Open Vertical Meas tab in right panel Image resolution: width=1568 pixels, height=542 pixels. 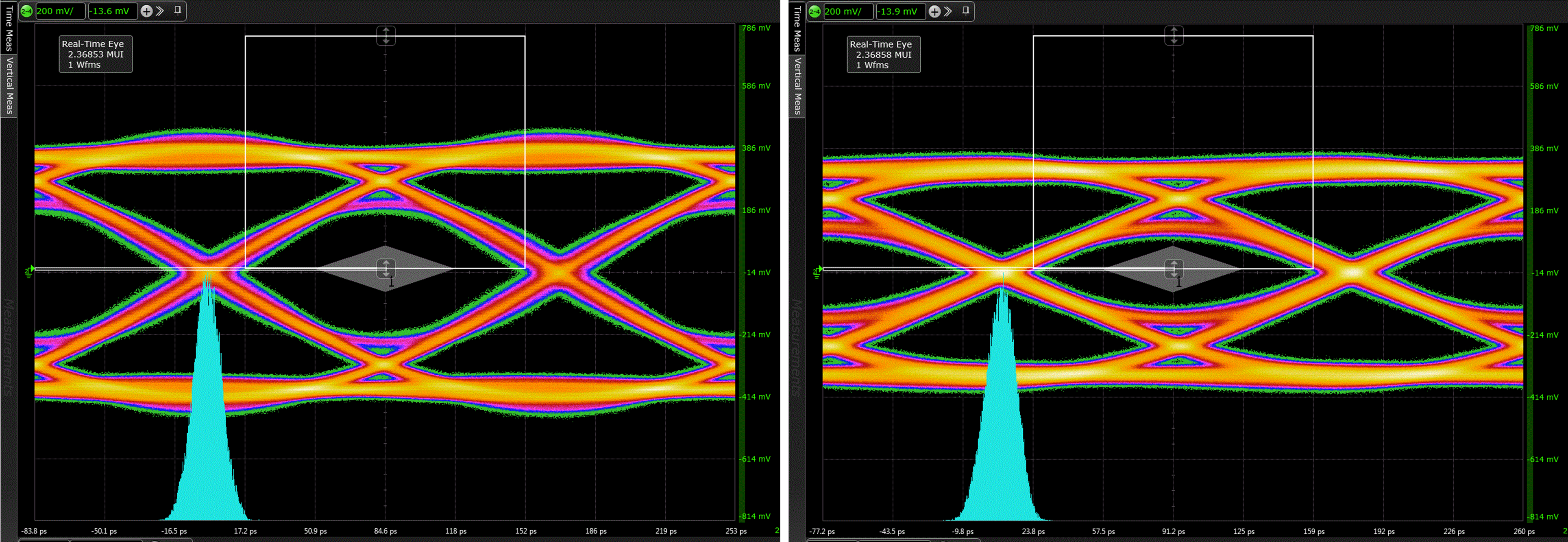[797, 86]
